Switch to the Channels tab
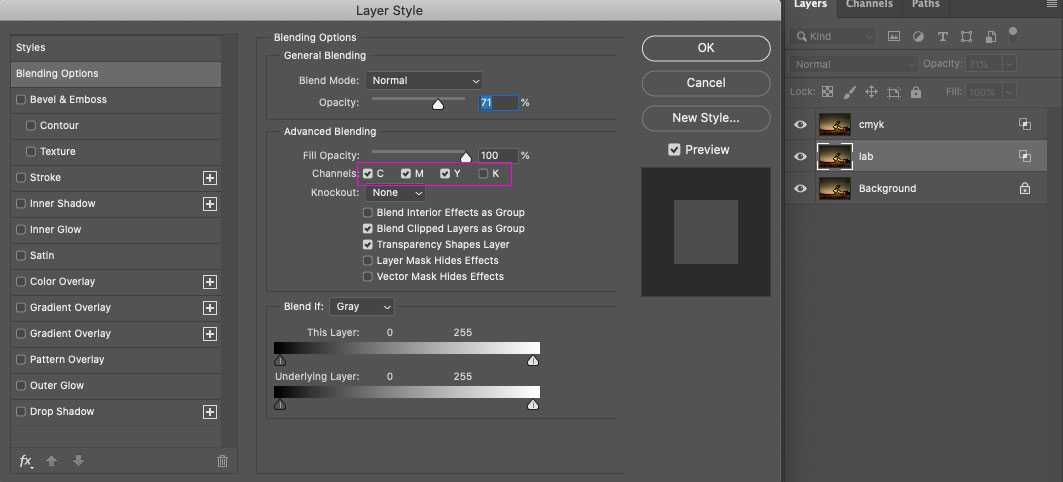The image size is (1063, 482). pyautogui.click(x=869, y=5)
